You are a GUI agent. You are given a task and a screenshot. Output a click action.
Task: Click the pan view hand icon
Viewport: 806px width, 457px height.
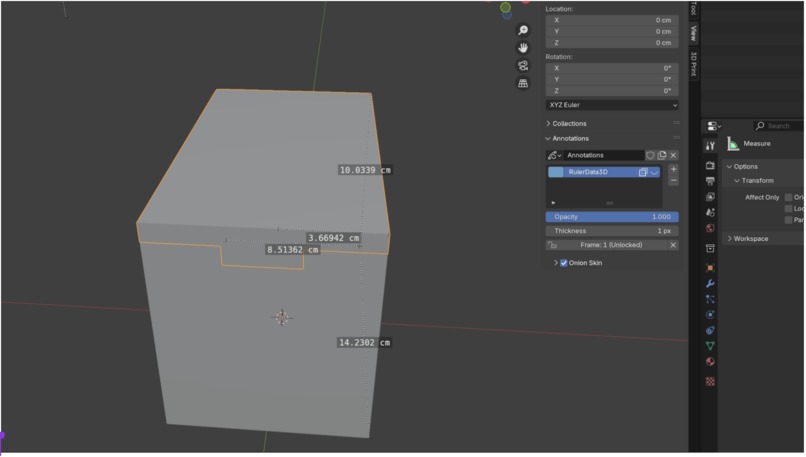point(523,48)
